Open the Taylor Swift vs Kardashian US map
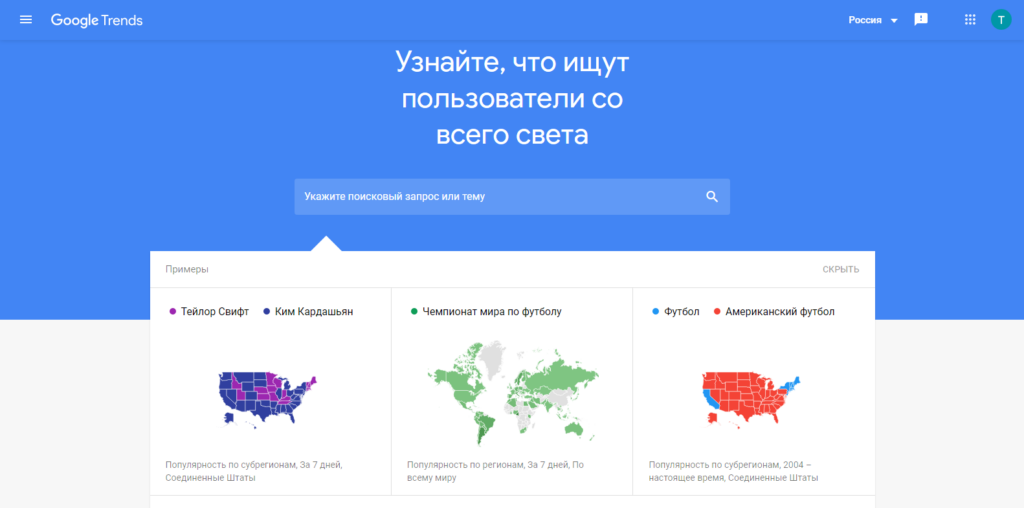 click(x=268, y=399)
